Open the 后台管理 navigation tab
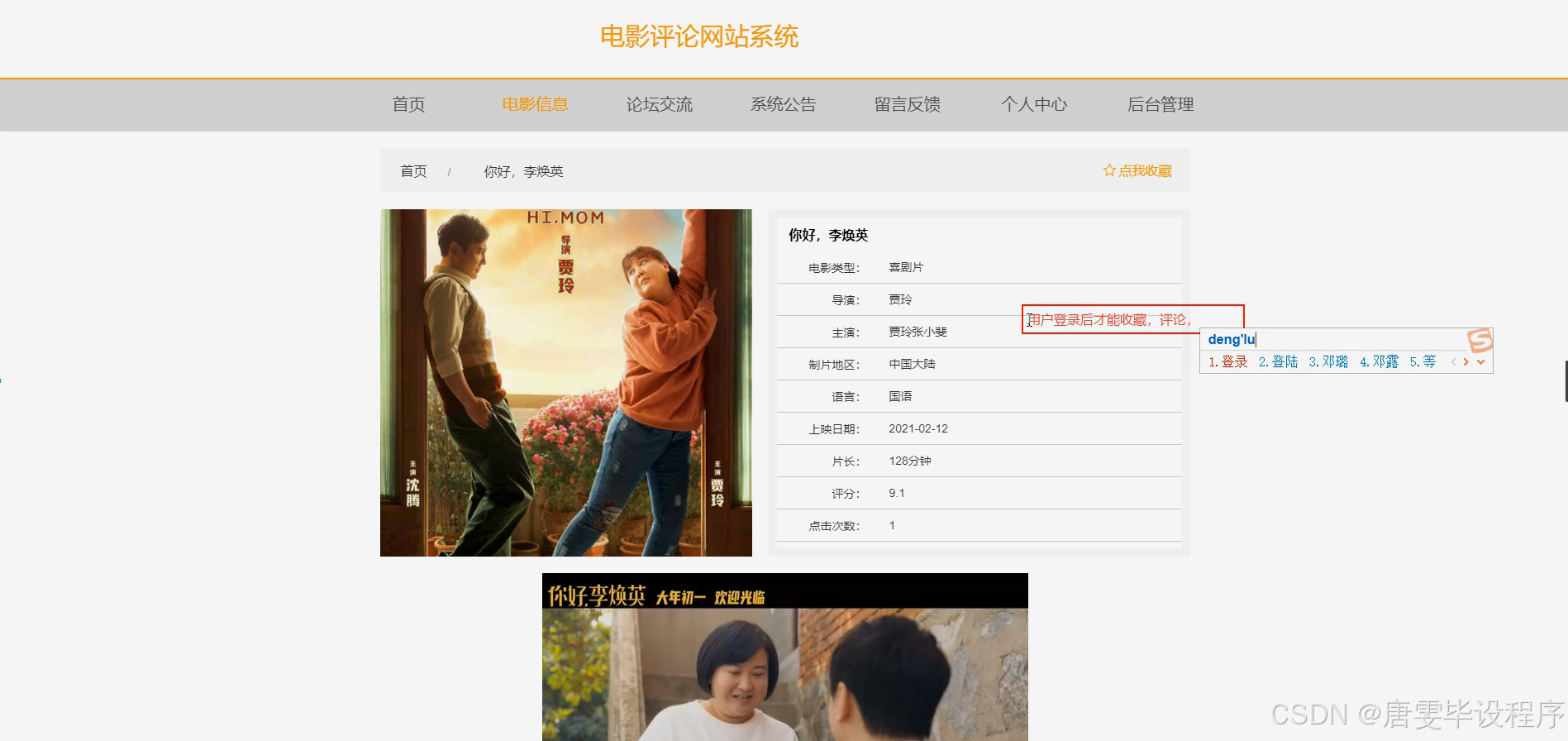Image resolution: width=1568 pixels, height=741 pixels. [1161, 105]
